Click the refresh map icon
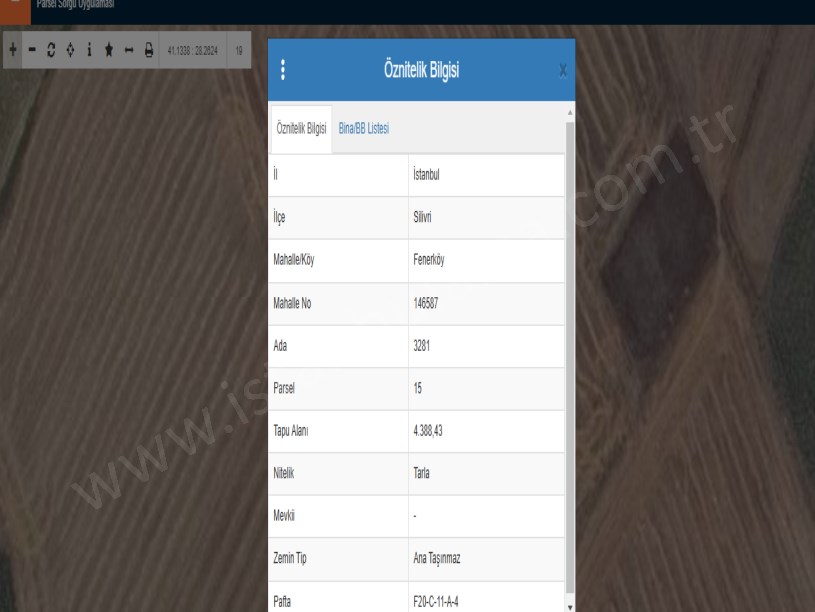 click(x=52, y=50)
